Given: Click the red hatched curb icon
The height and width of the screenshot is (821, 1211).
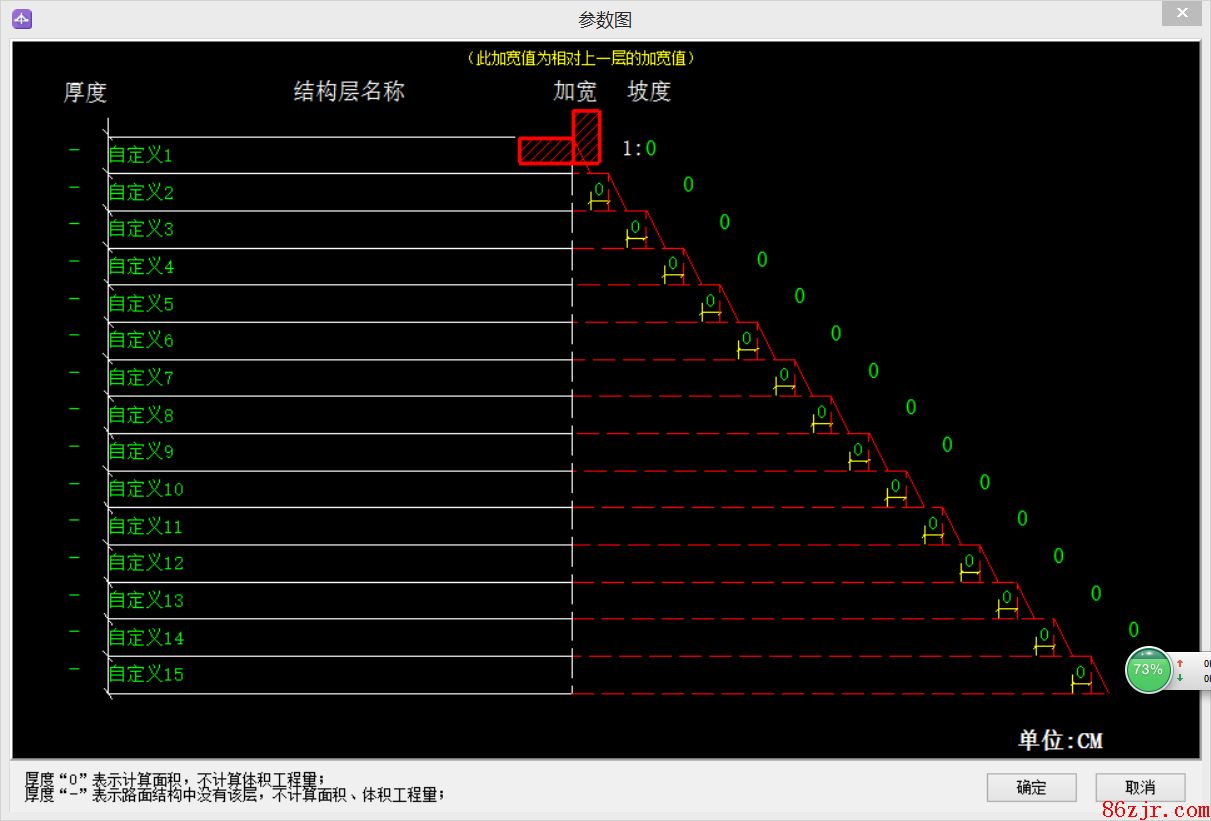Looking at the screenshot, I should [x=561, y=140].
